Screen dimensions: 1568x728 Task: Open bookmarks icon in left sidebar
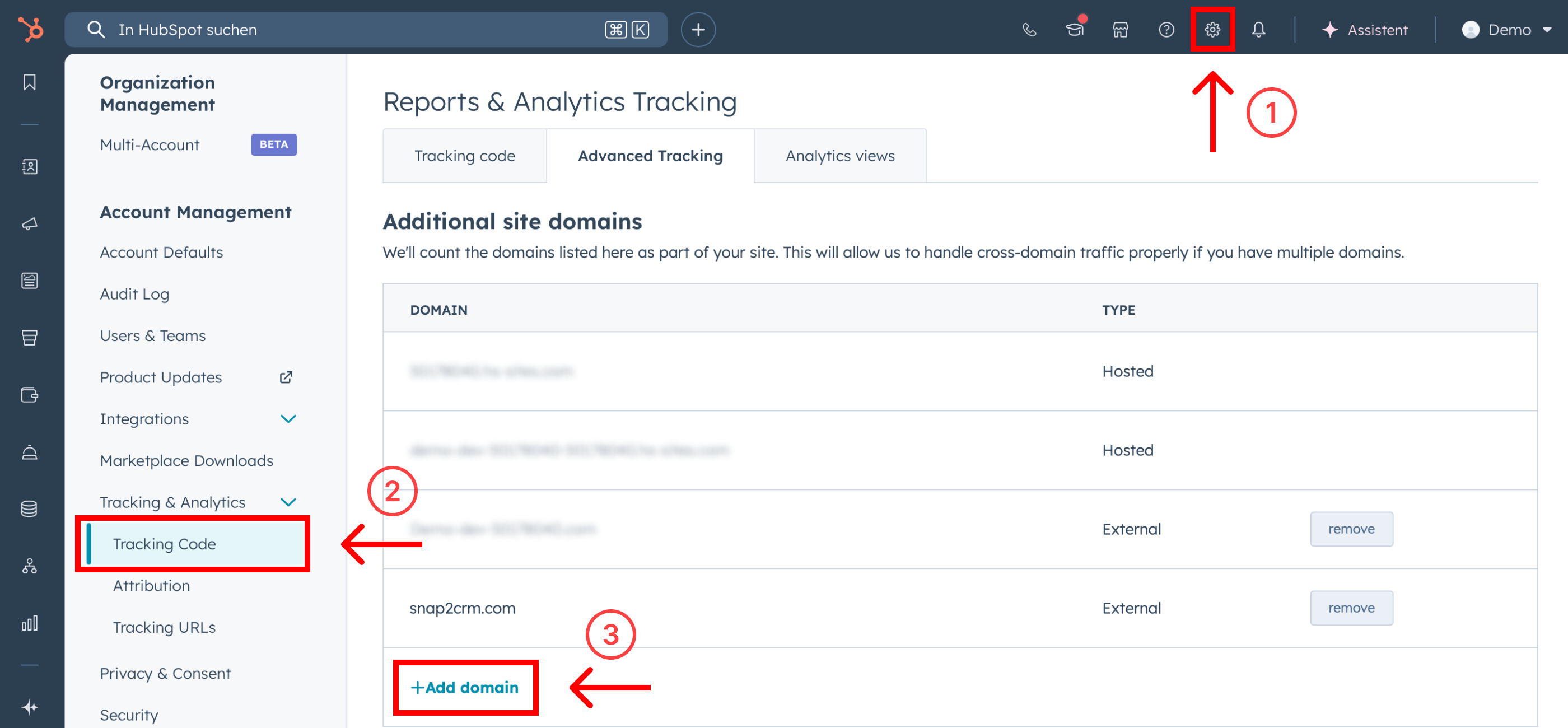[x=29, y=82]
